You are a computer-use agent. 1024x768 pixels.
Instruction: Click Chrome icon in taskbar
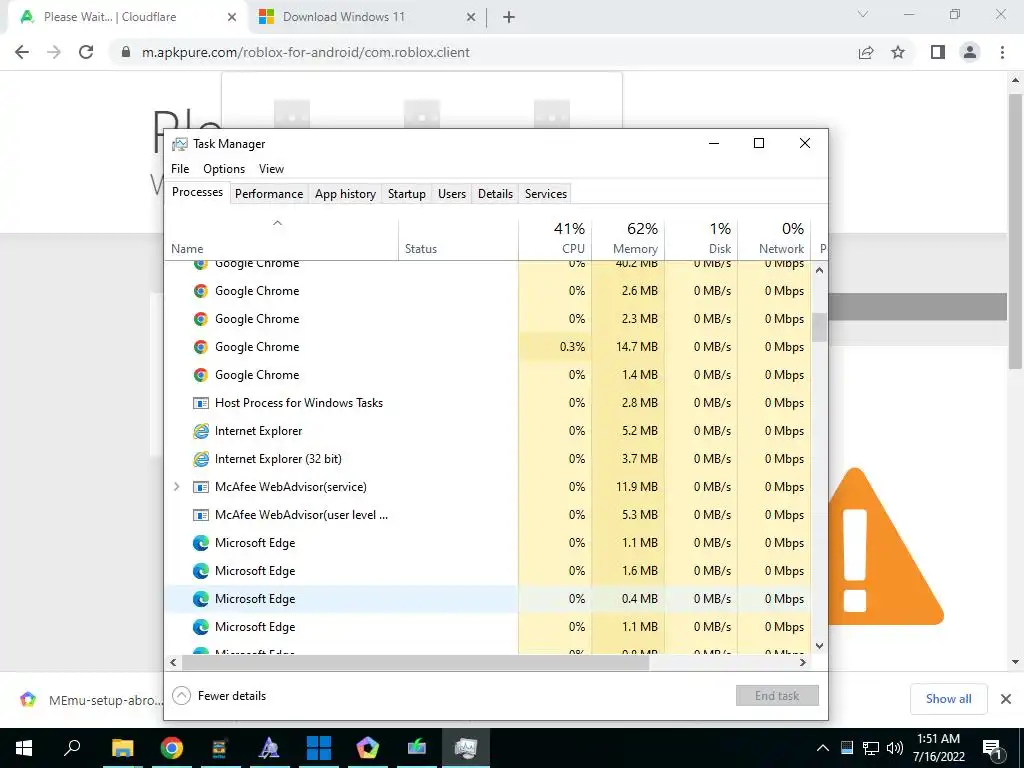[x=172, y=748]
